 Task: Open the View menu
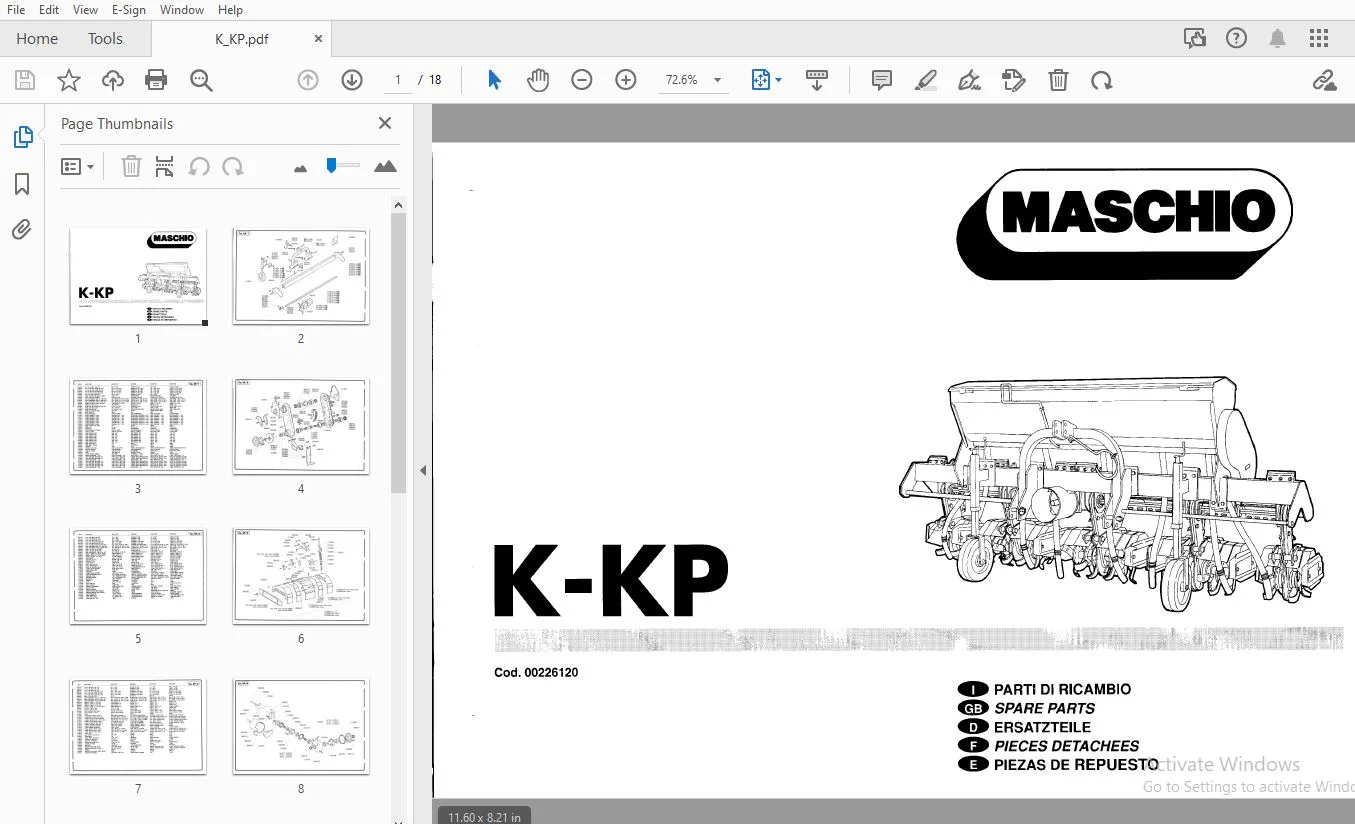click(x=85, y=10)
